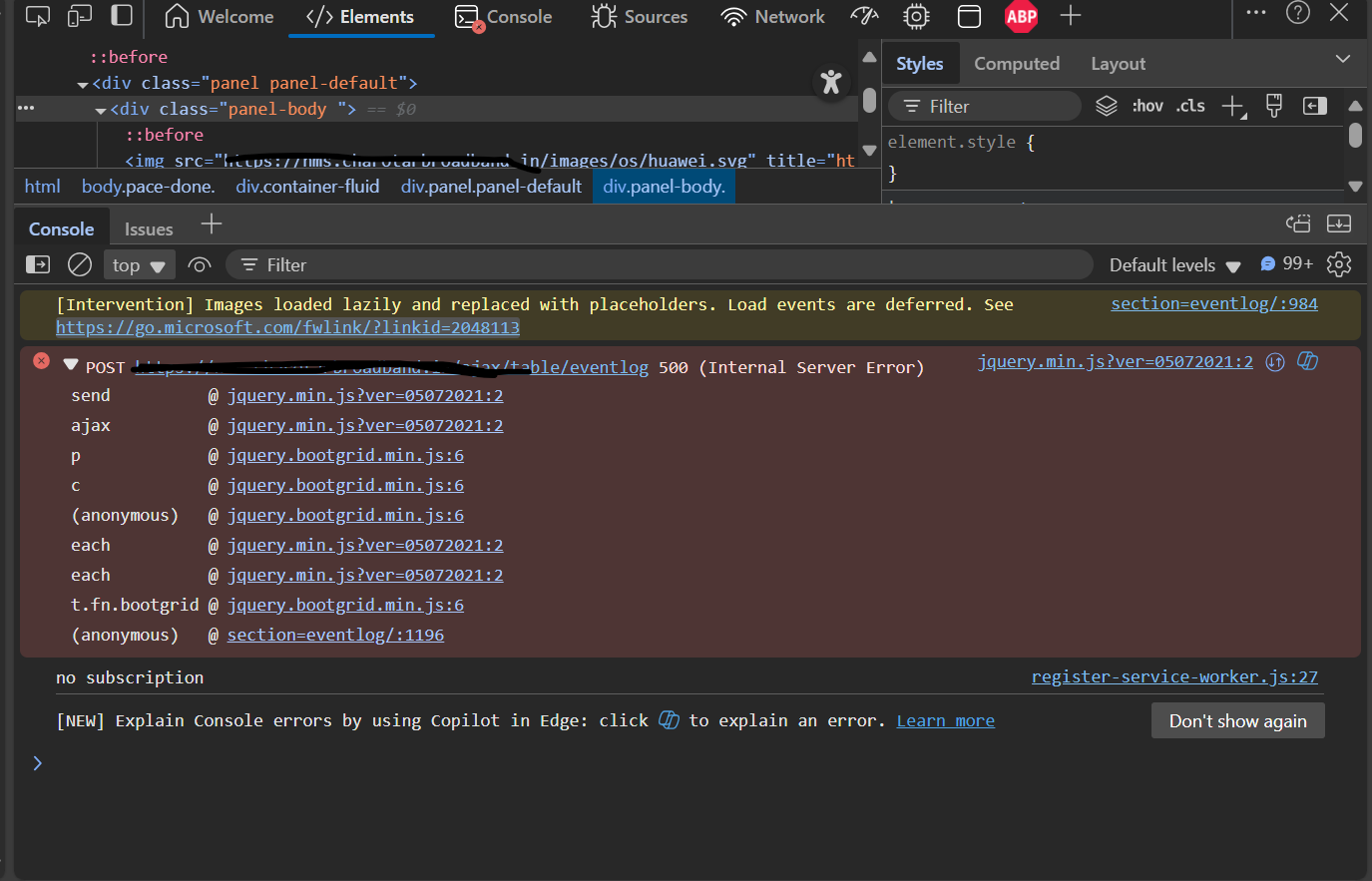Toggle the :hov element state panel

(1147, 105)
